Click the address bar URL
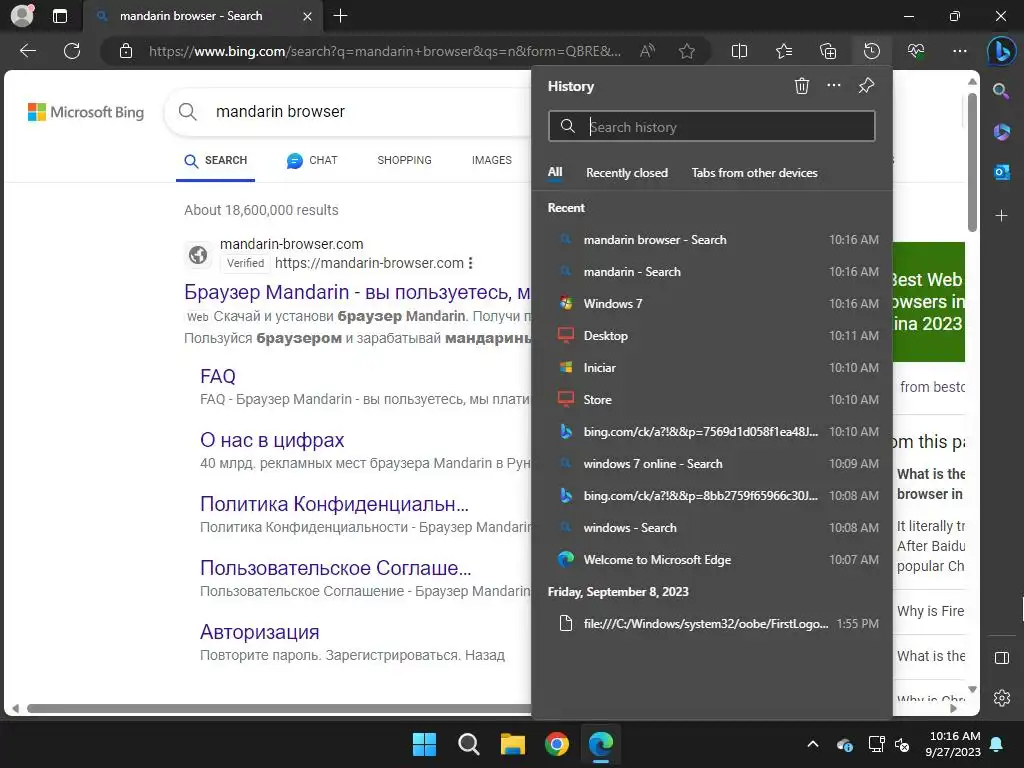Image resolution: width=1024 pixels, height=768 pixels. click(385, 51)
